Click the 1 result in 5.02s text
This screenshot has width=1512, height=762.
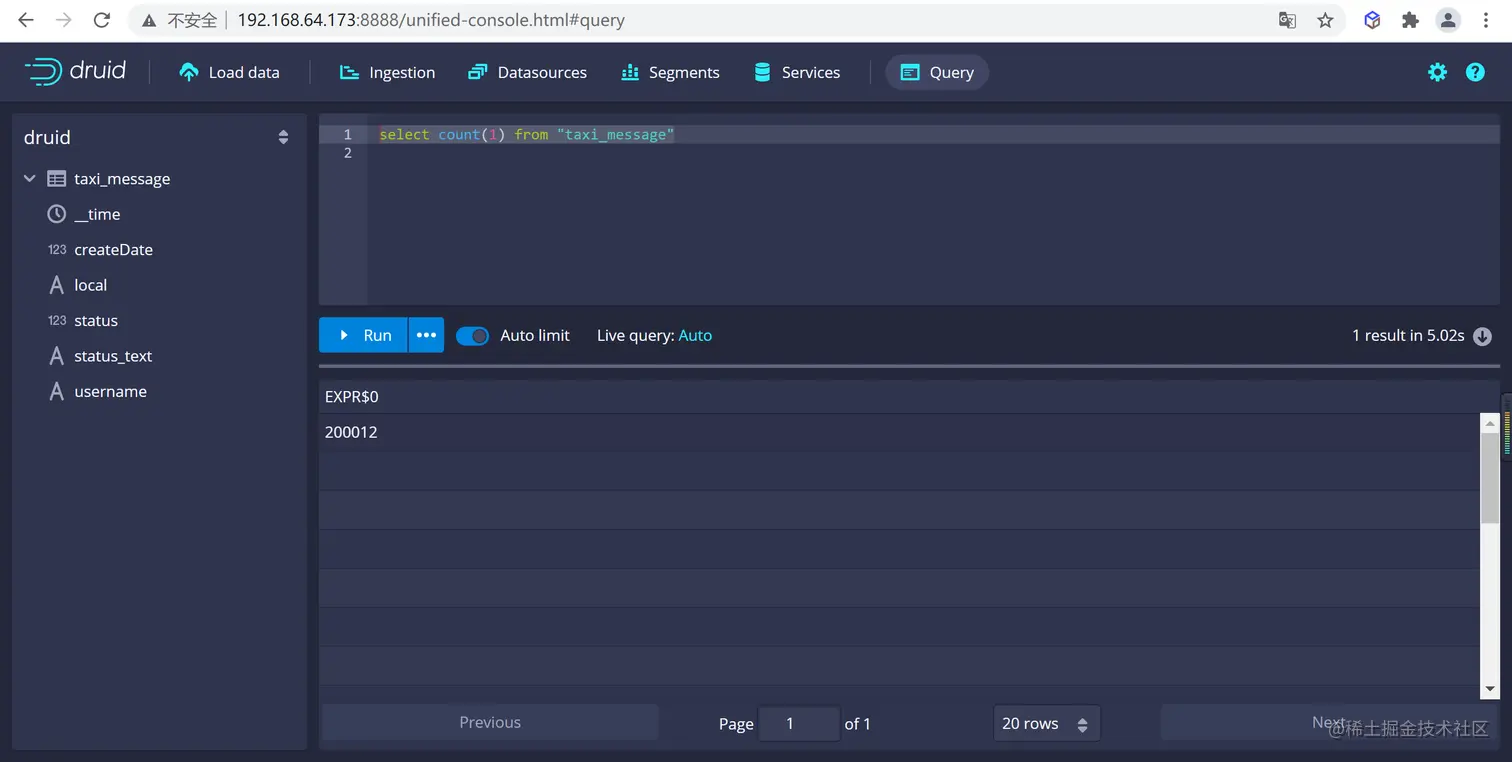point(1408,336)
